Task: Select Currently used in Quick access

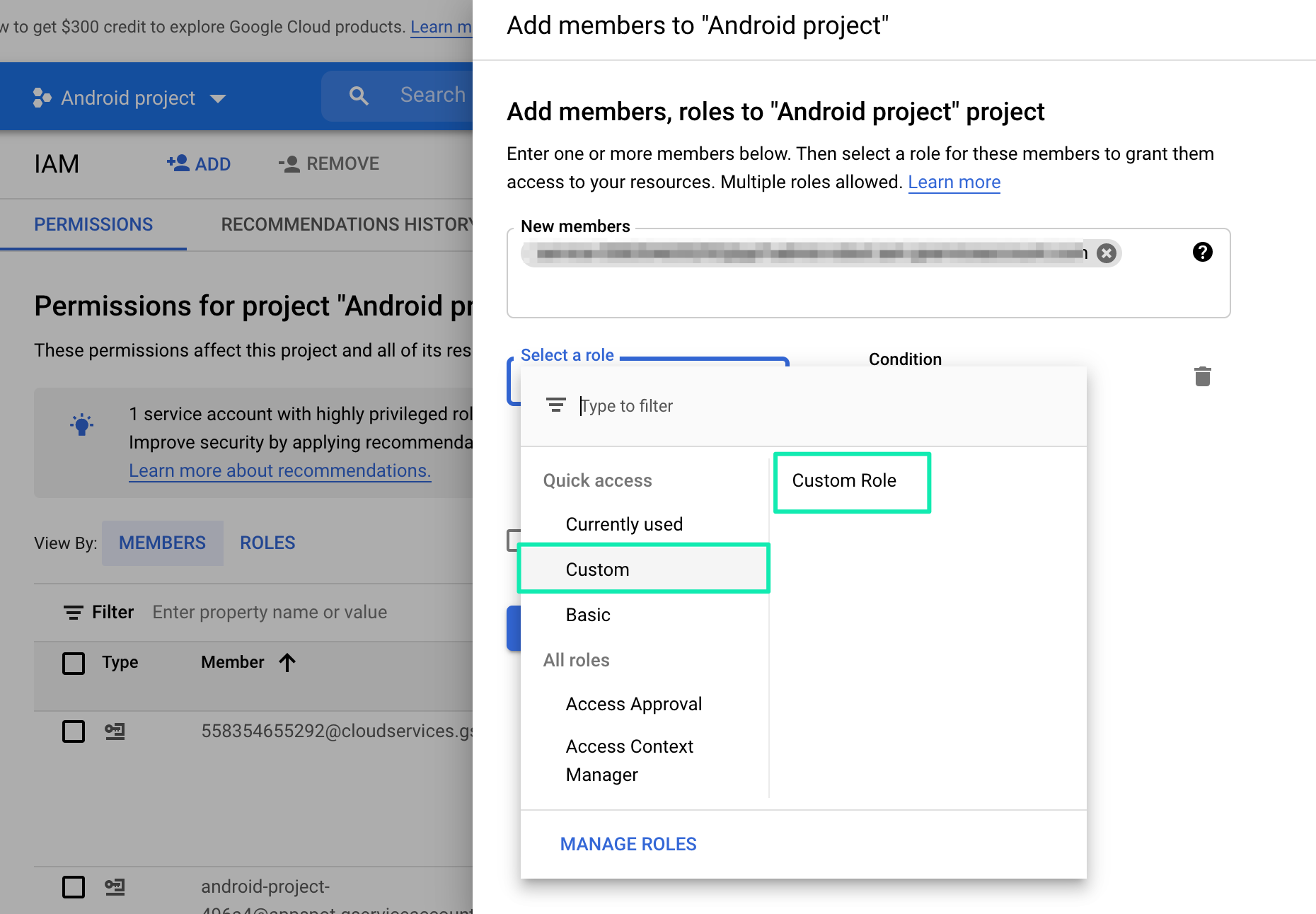Action: point(624,524)
